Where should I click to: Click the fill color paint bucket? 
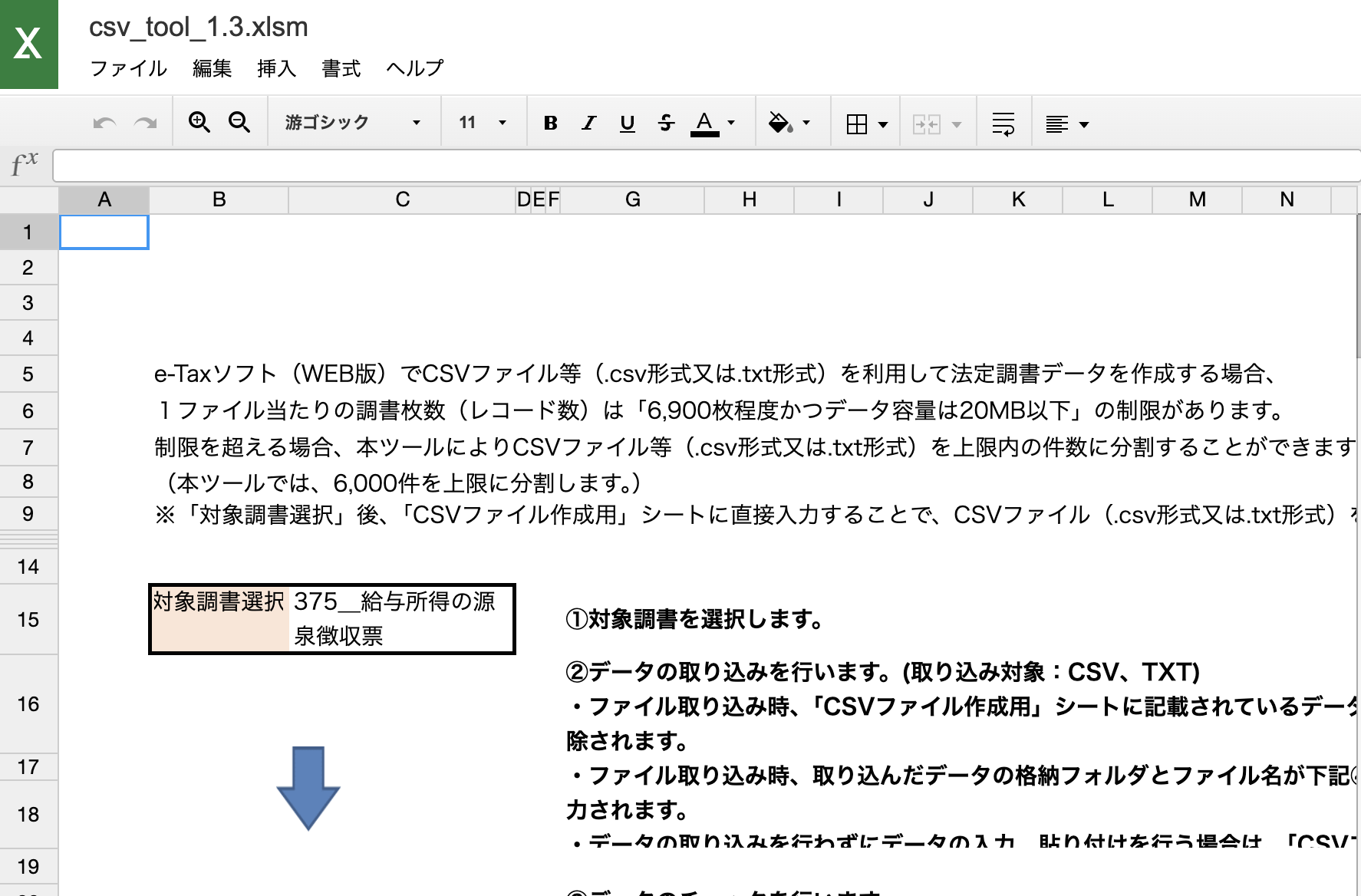click(x=780, y=123)
